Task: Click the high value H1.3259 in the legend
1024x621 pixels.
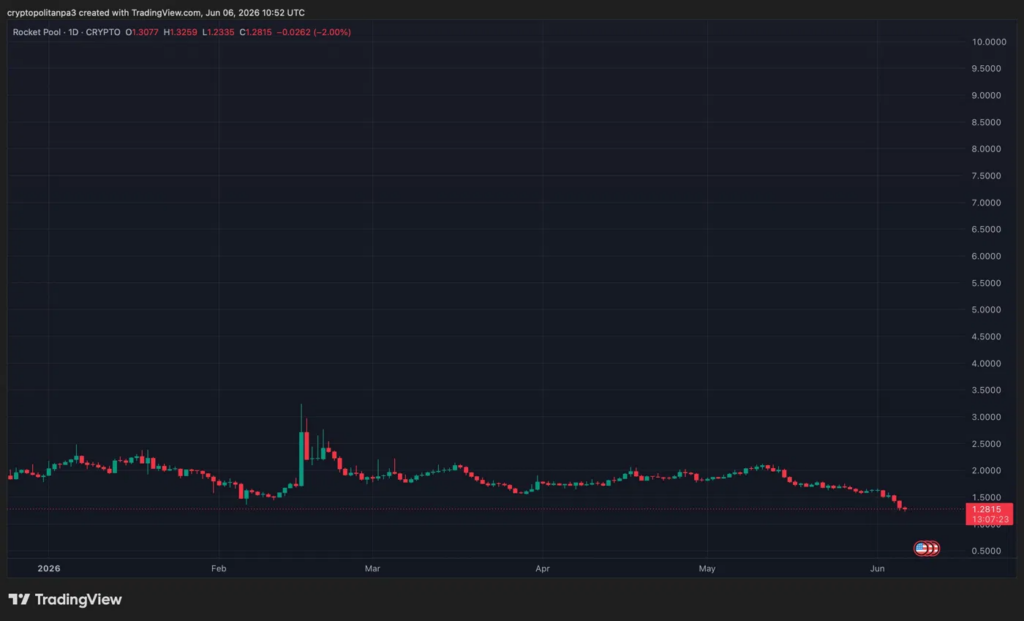Action: click(180, 32)
